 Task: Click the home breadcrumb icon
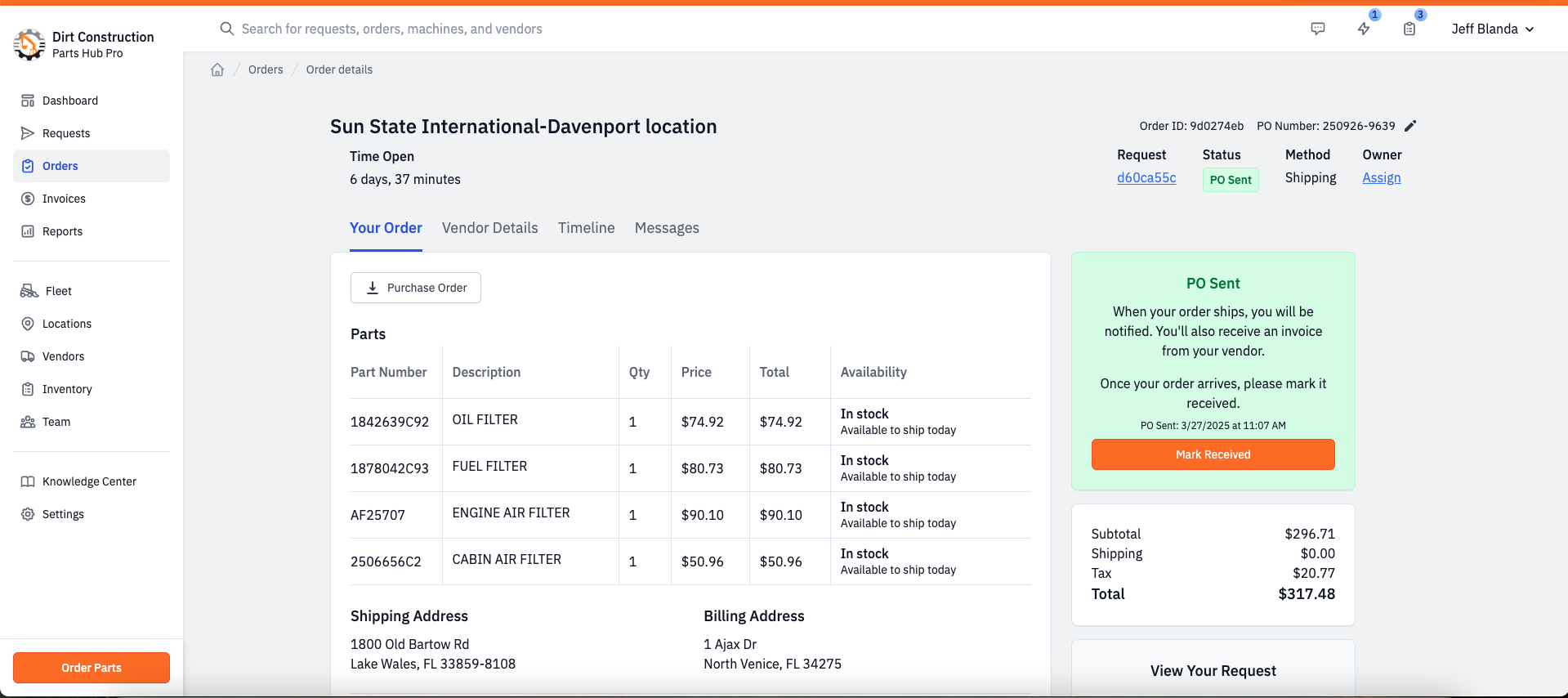coord(217,69)
